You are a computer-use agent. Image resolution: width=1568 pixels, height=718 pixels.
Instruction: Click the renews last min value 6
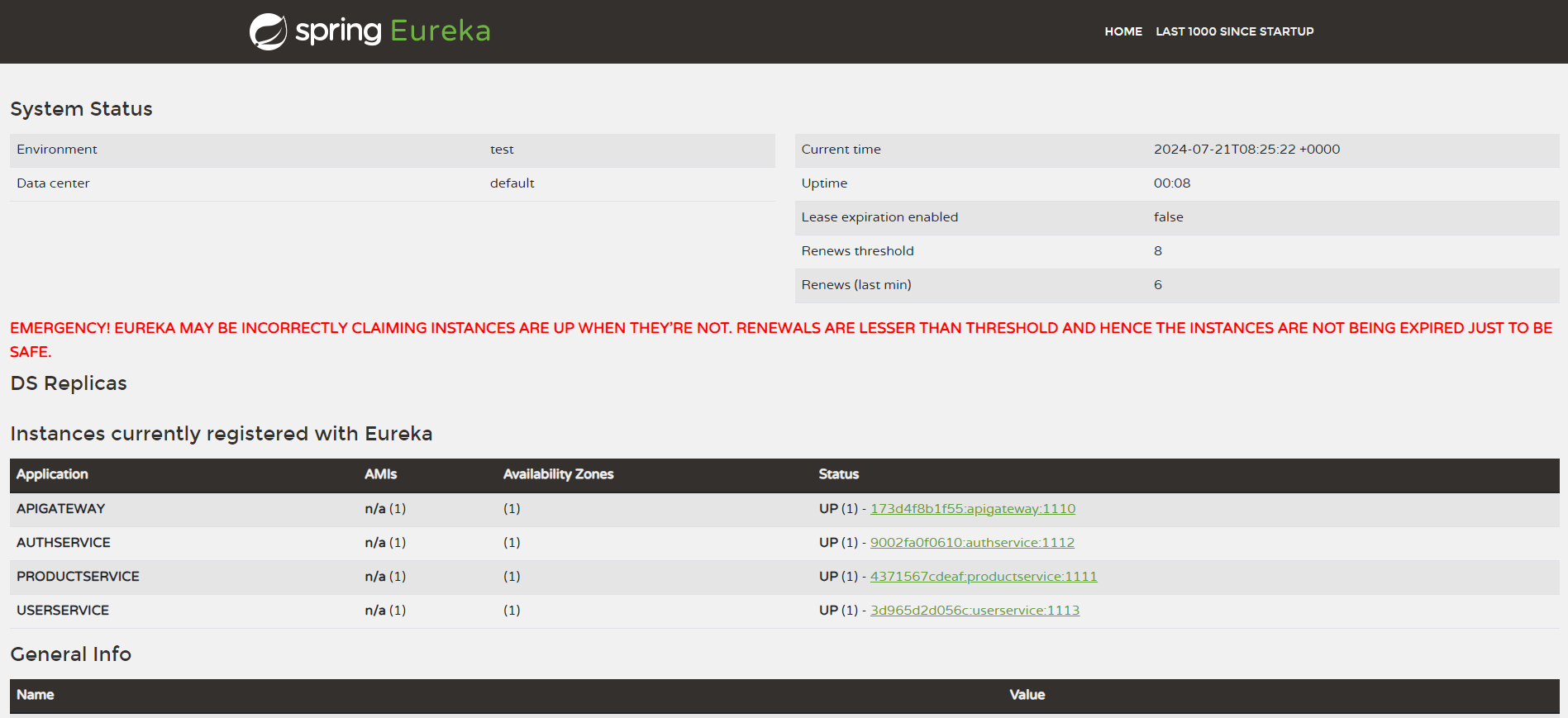(1158, 285)
